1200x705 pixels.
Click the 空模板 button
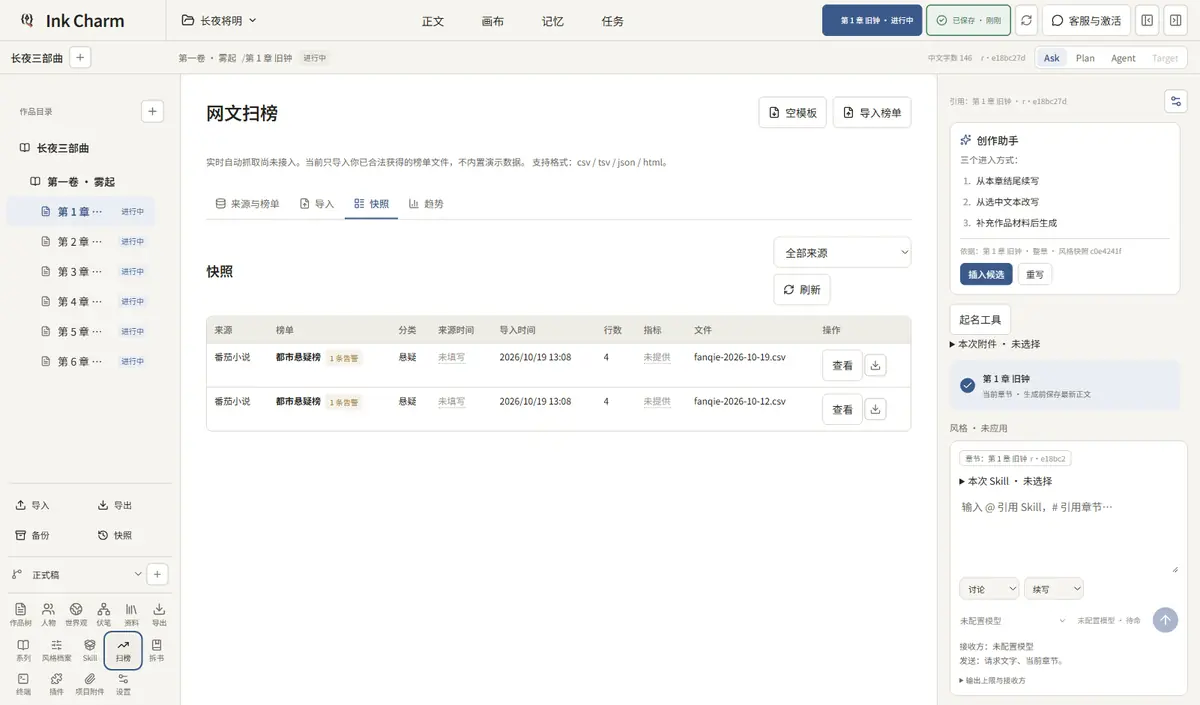(x=792, y=113)
